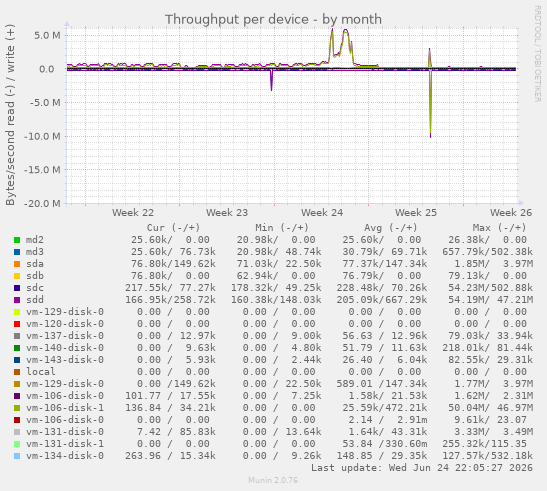Click the 'Week 22' axis label

tap(133, 213)
